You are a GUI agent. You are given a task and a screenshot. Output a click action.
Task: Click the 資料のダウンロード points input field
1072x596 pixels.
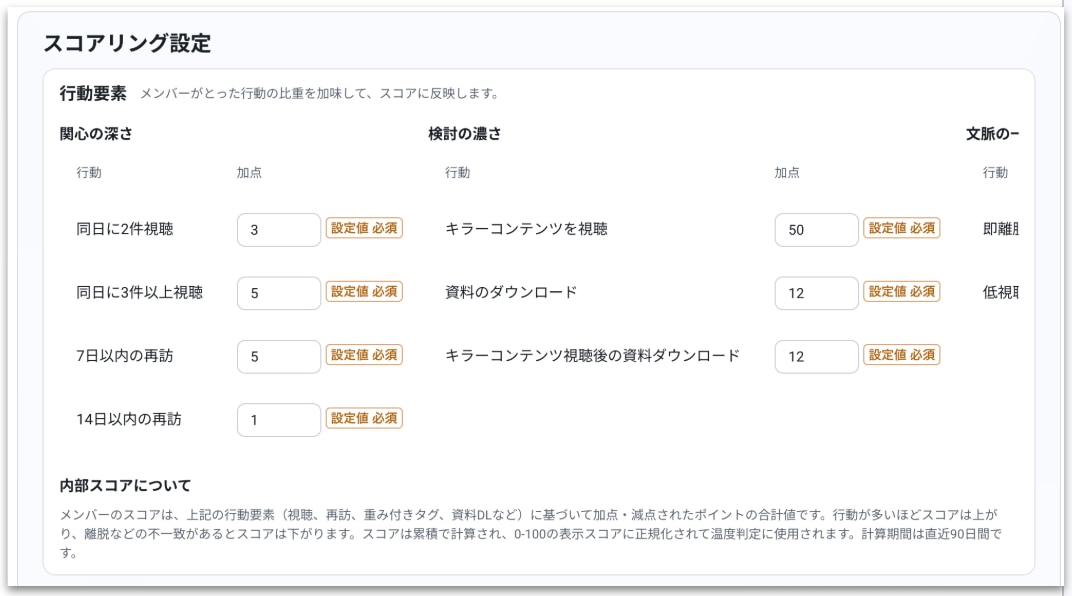point(816,293)
